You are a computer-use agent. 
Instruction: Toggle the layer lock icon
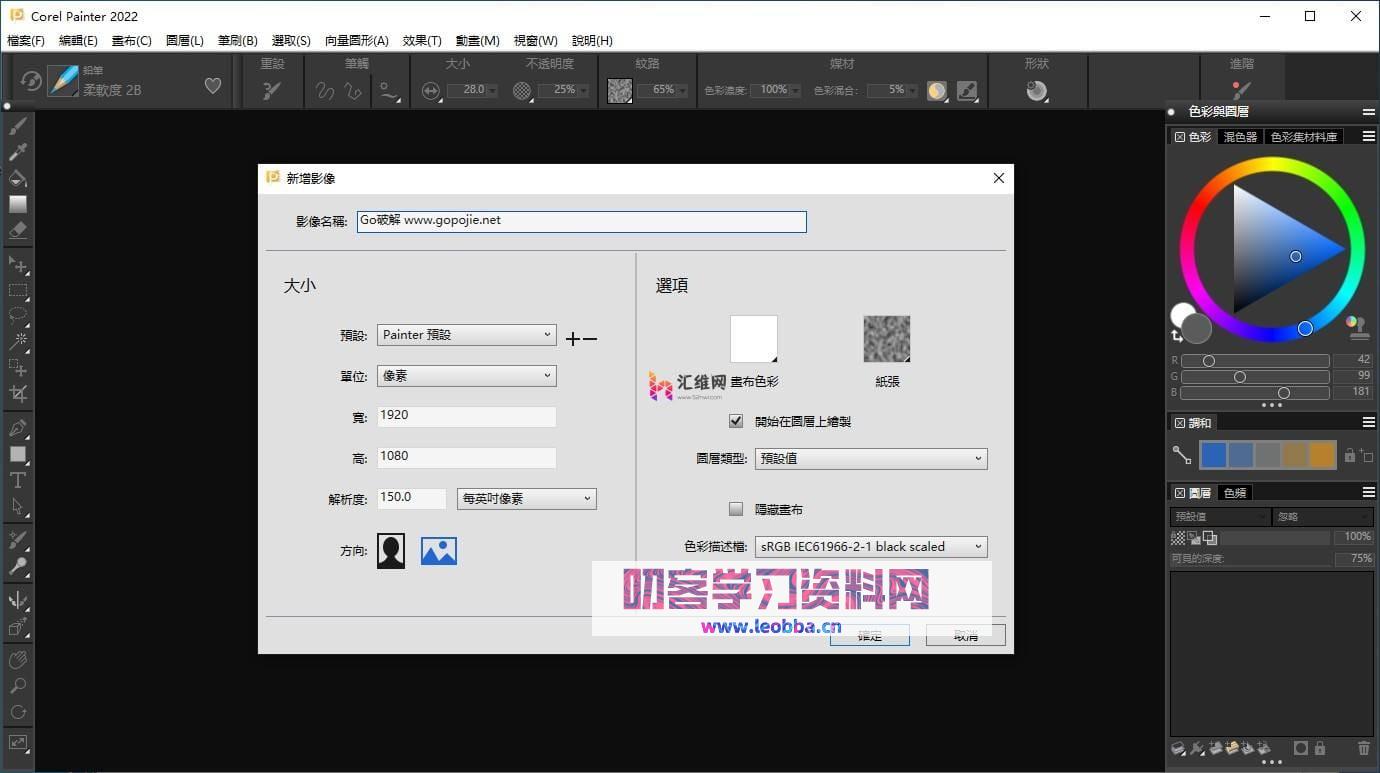[x=1320, y=748]
